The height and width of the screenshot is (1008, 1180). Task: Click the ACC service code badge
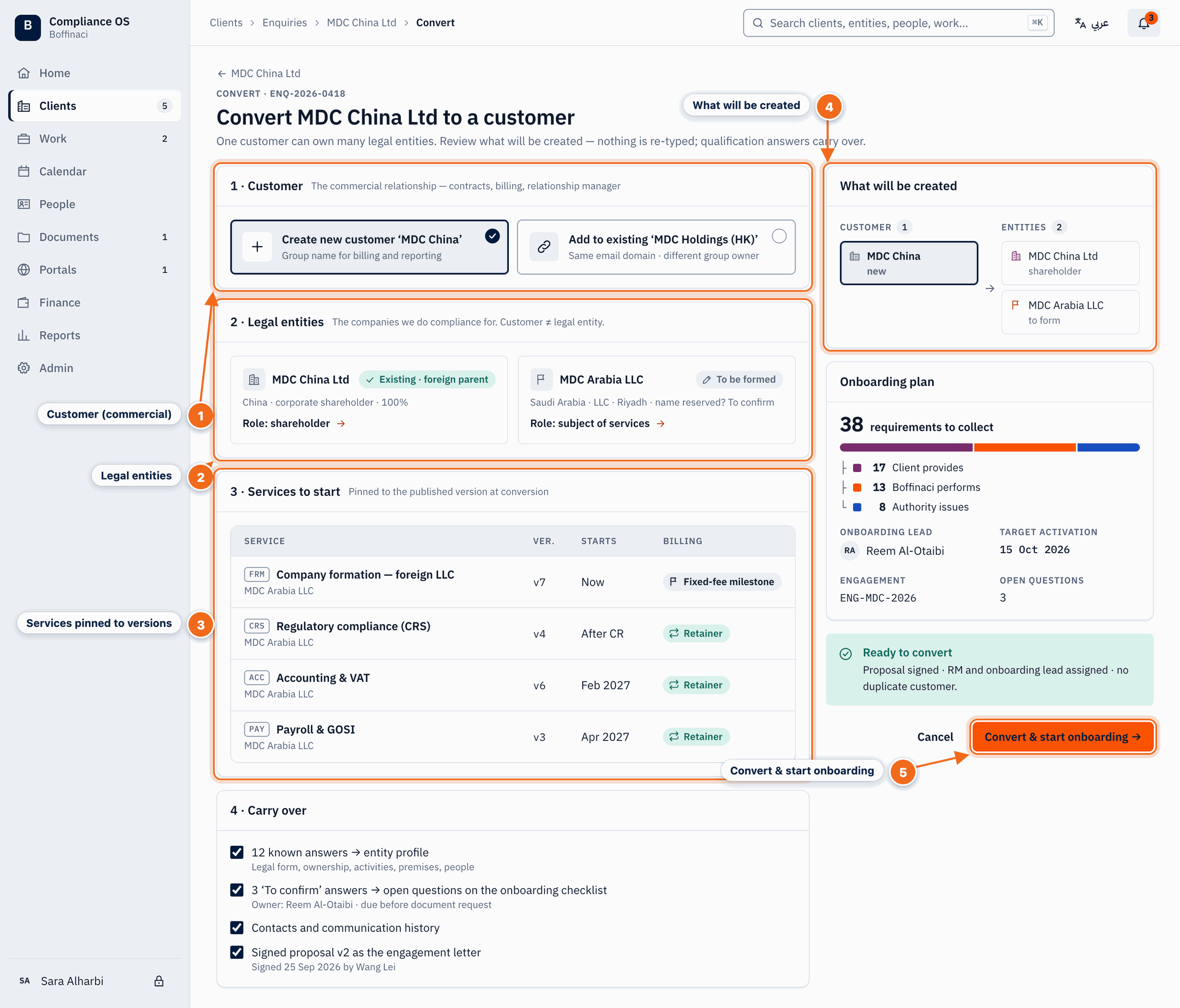[x=256, y=677]
